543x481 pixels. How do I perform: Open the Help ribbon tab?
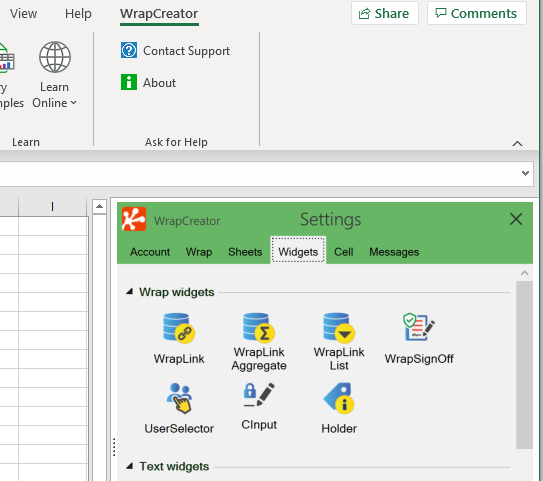pyautogui.click(x=78, y=14)
